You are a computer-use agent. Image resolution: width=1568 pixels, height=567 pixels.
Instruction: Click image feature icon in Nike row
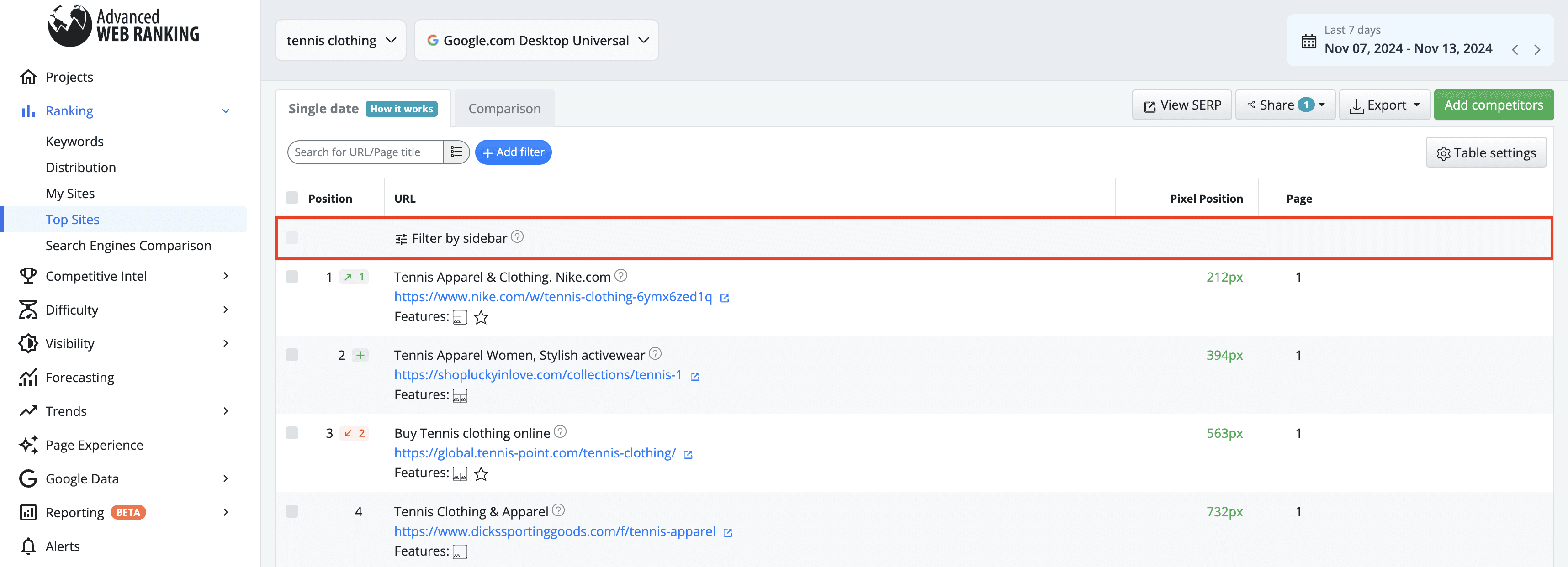(460, 318)
